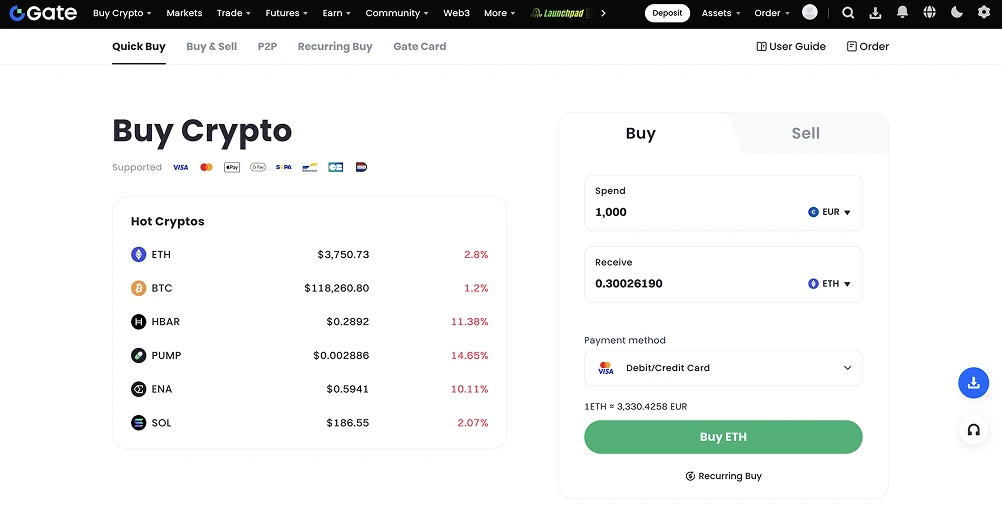Open the Debit/Credit Card payment method dropdown
Viewport: 1002px width, 505px height.
click(x=723, y=368)
